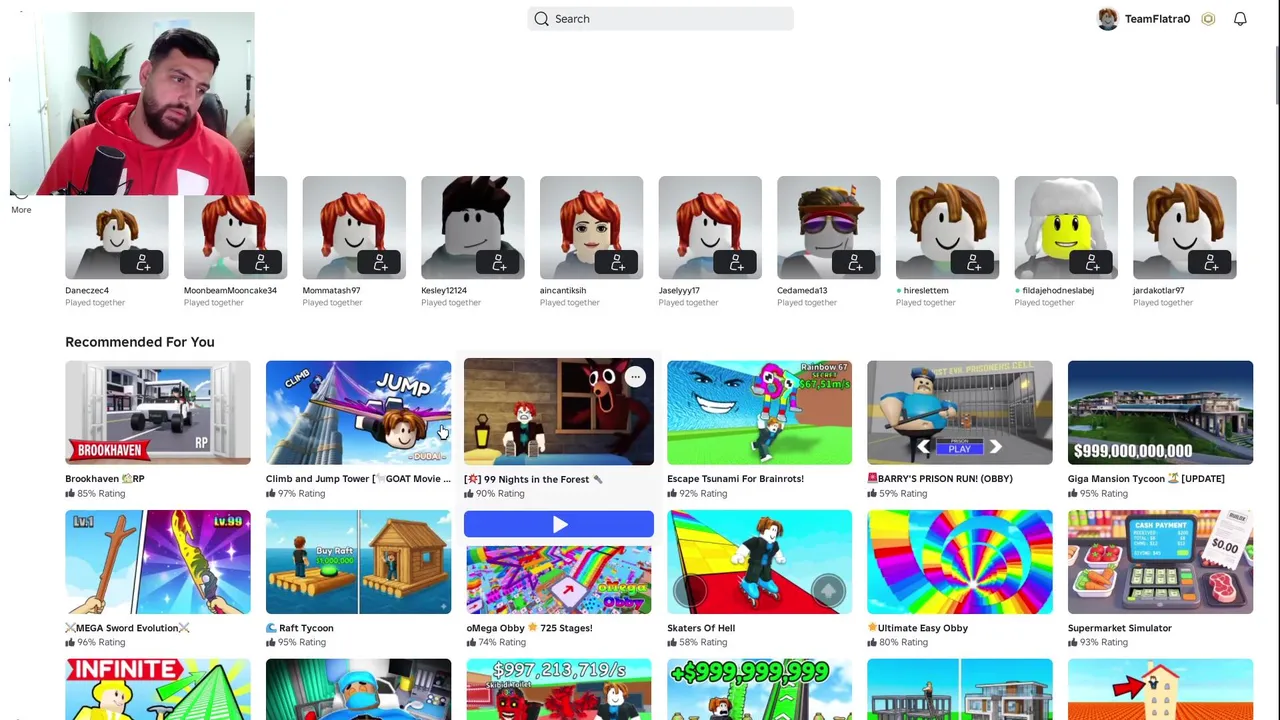Add friend icon on Kesley12124 card
Screen dimensions: 1280x720
499,263
